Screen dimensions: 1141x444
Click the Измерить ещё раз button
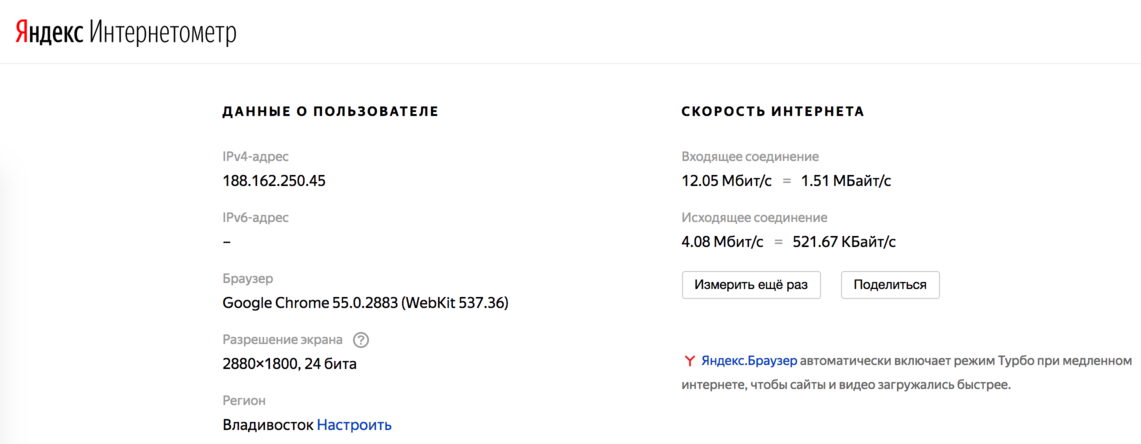[x=751, y=285]
